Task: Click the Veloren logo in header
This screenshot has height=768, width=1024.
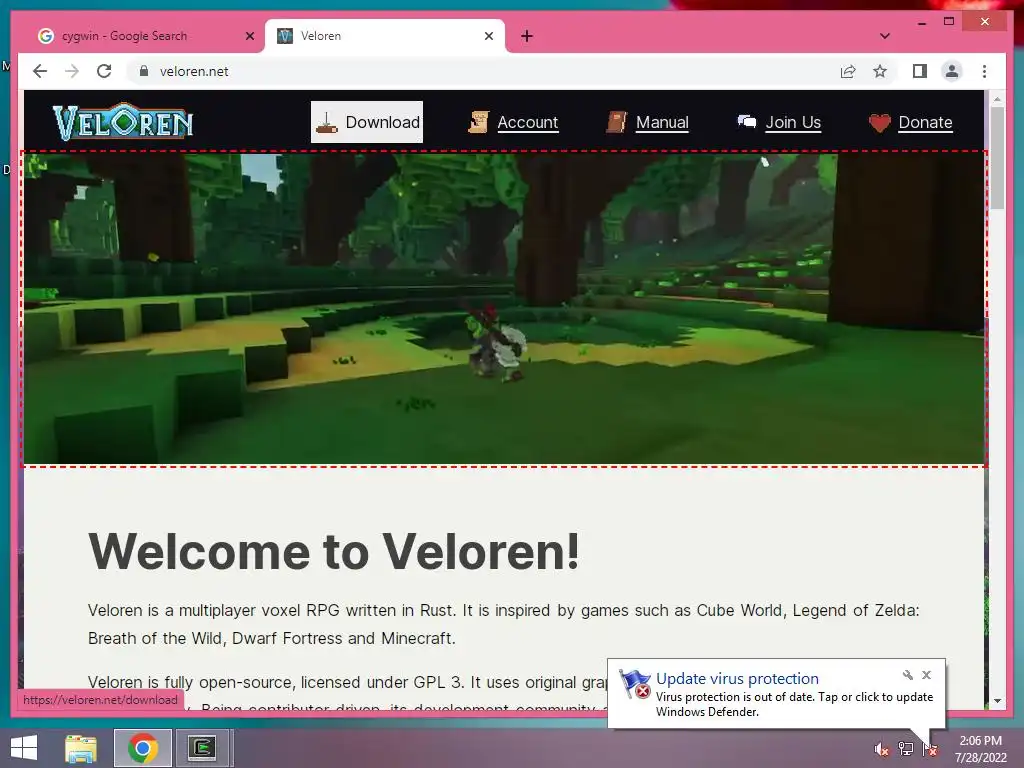Action: (x=123, y=121)
